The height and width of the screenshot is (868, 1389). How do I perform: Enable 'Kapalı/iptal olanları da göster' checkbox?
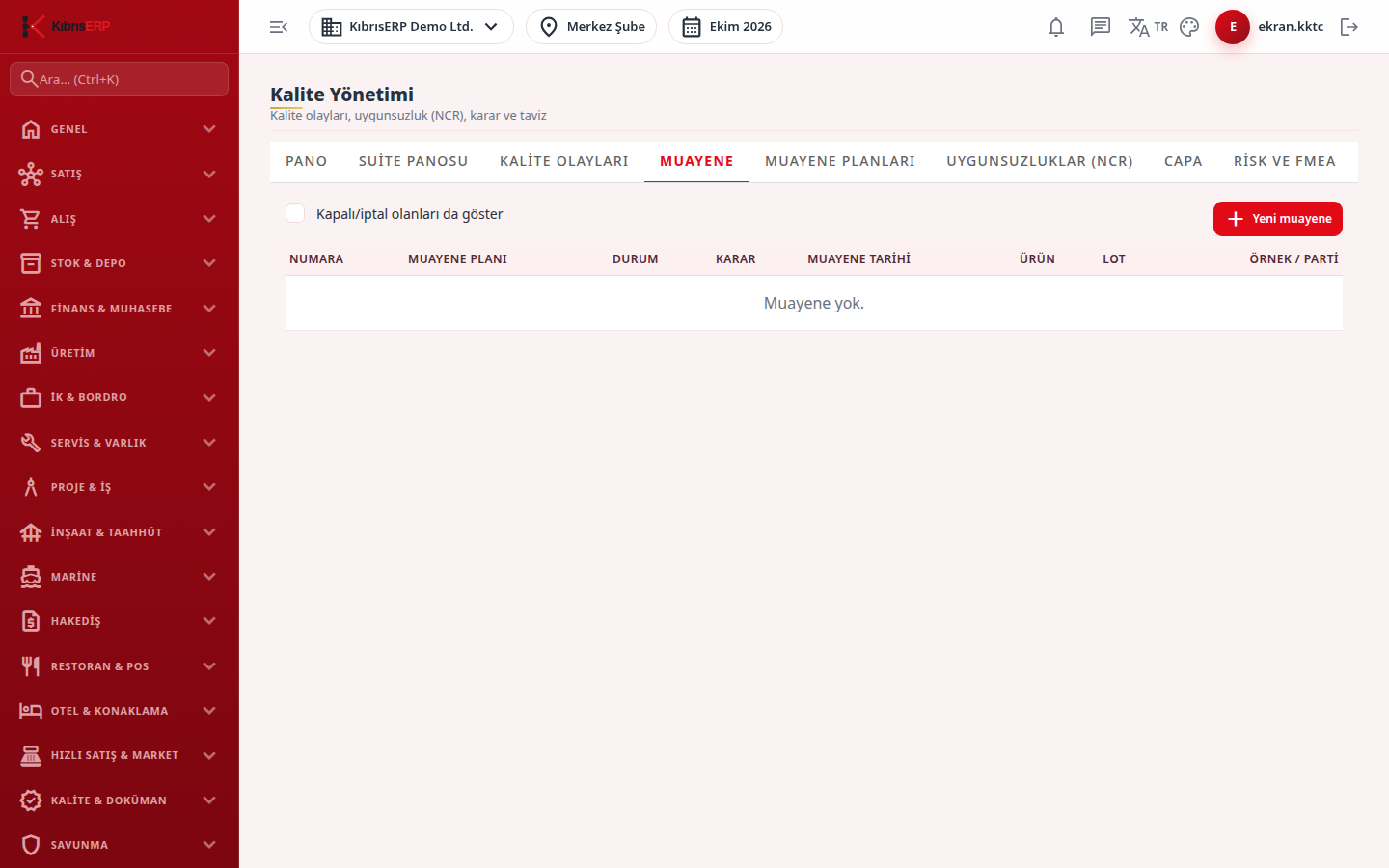295,213
